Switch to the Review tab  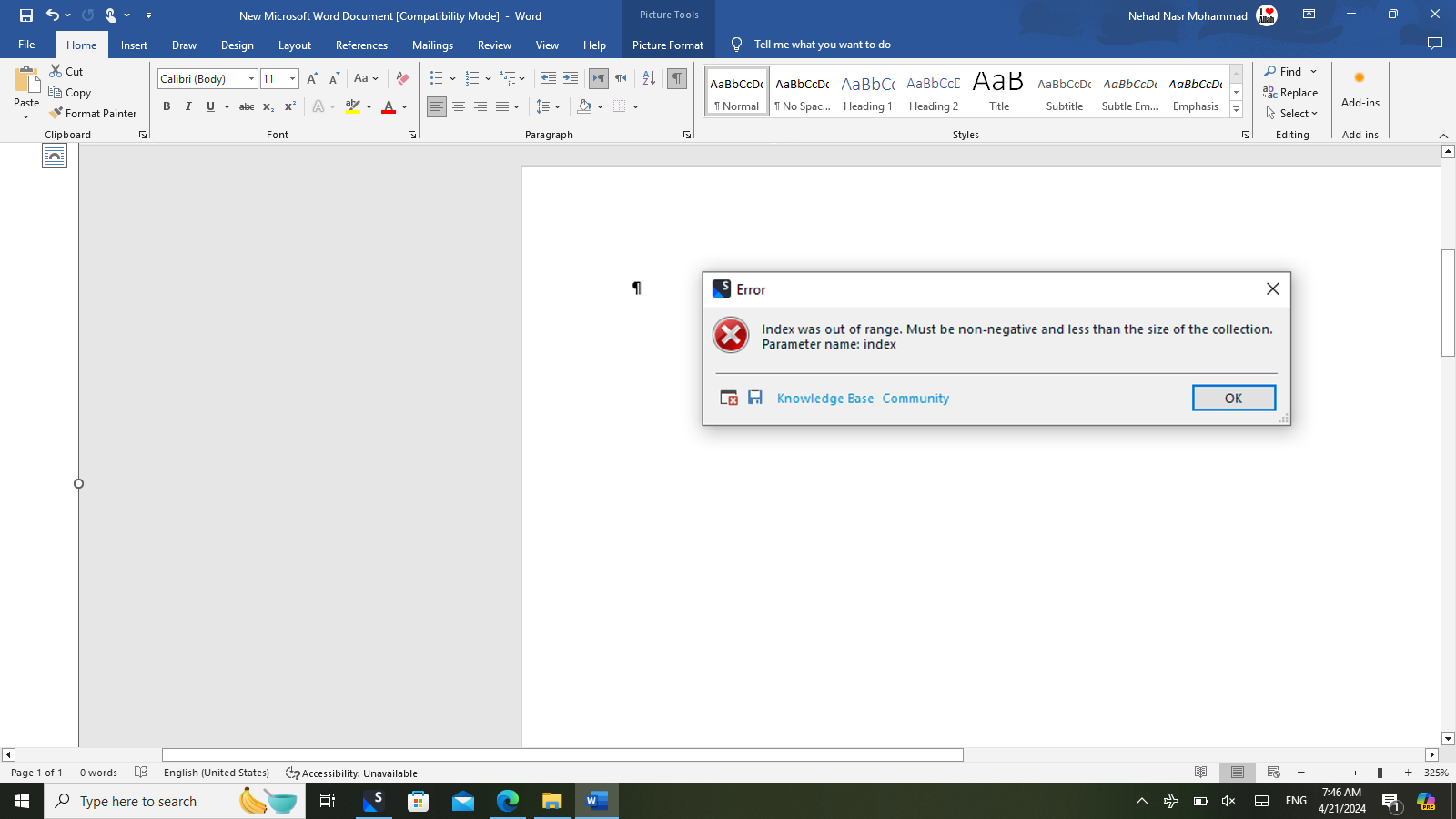pos(494,45)
